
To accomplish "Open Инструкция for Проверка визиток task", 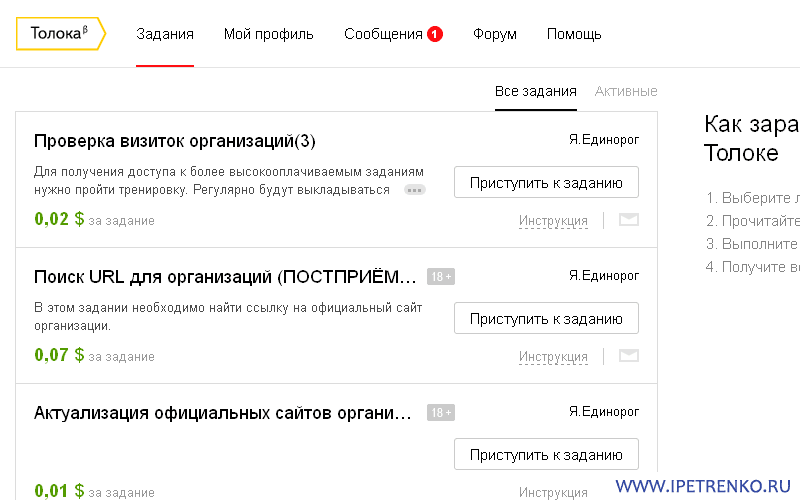I will point(553,221).
